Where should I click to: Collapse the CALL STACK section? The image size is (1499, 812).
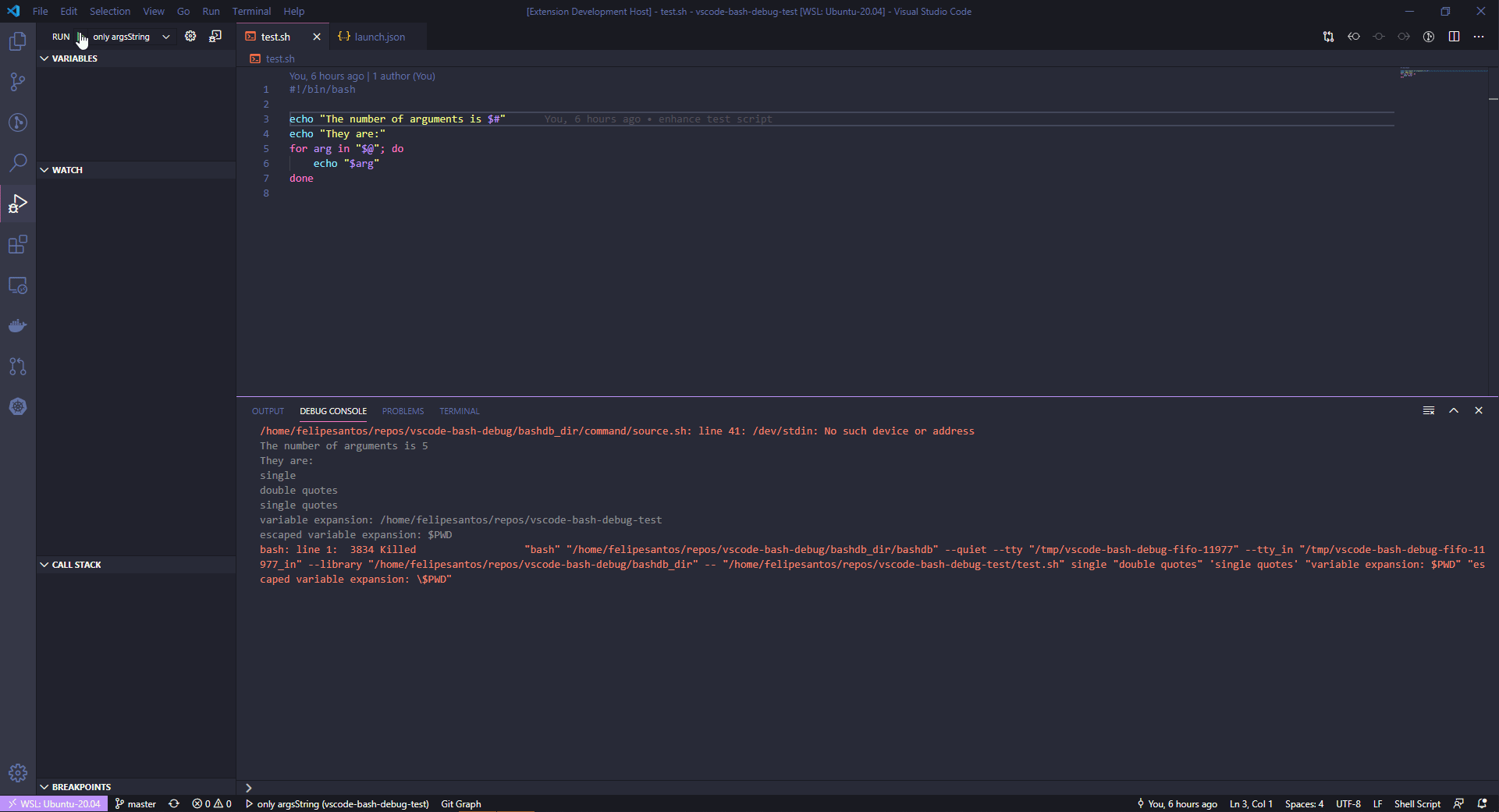click(136, 565)
